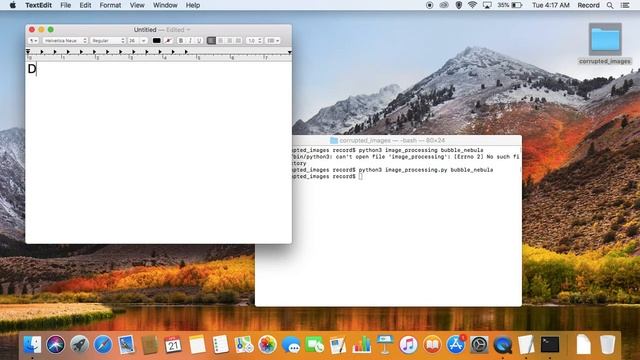Open Notification Center icon
Screen dimensions: 640x360
[625, 5]
